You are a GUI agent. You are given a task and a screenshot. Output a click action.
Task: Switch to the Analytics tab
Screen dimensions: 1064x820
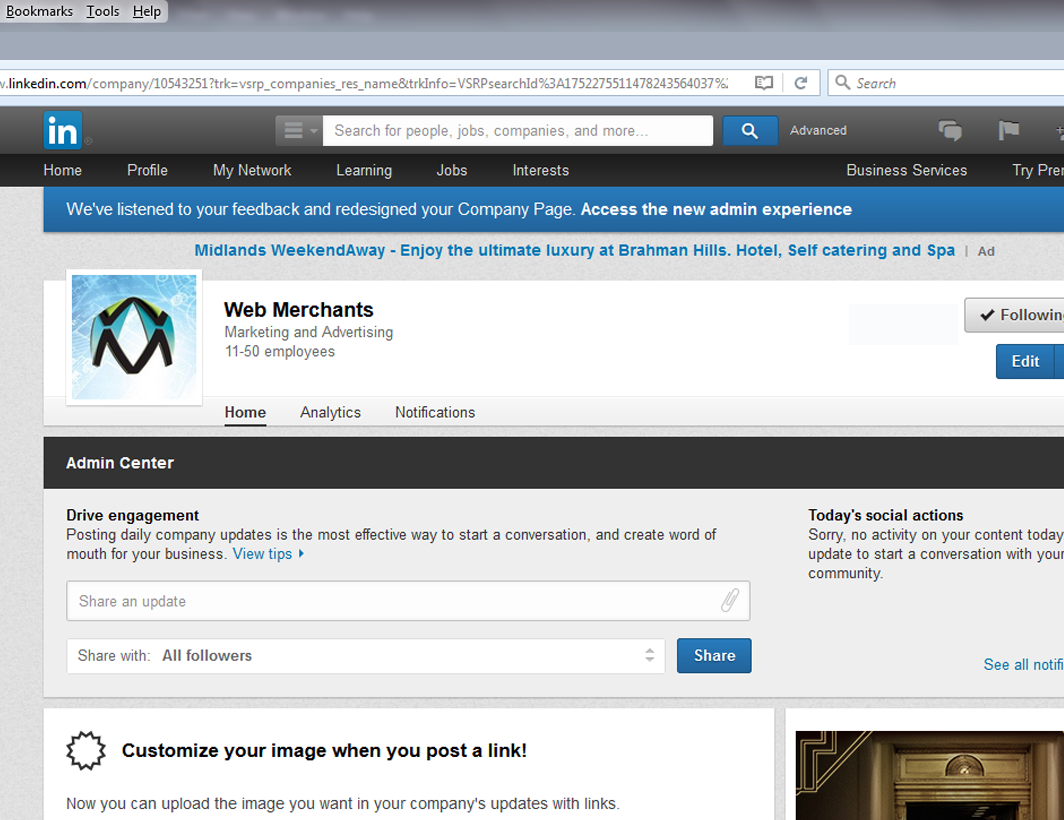(330, 412)
